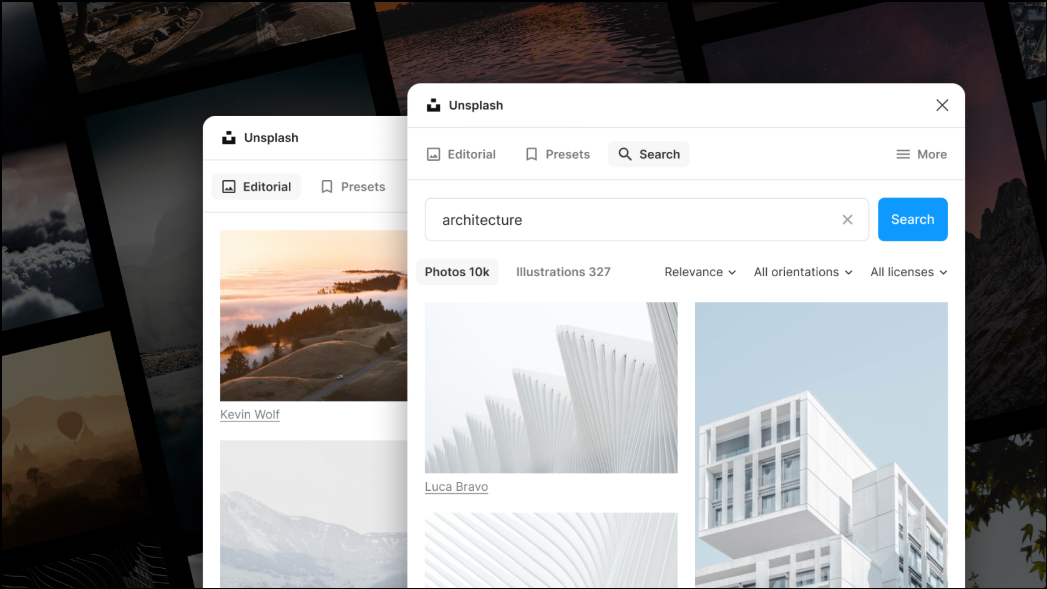The image size is (1047, 589).
Task: Open Kevin Wolf's profile link
Action: pyautogui.click(x=250, y=415)
